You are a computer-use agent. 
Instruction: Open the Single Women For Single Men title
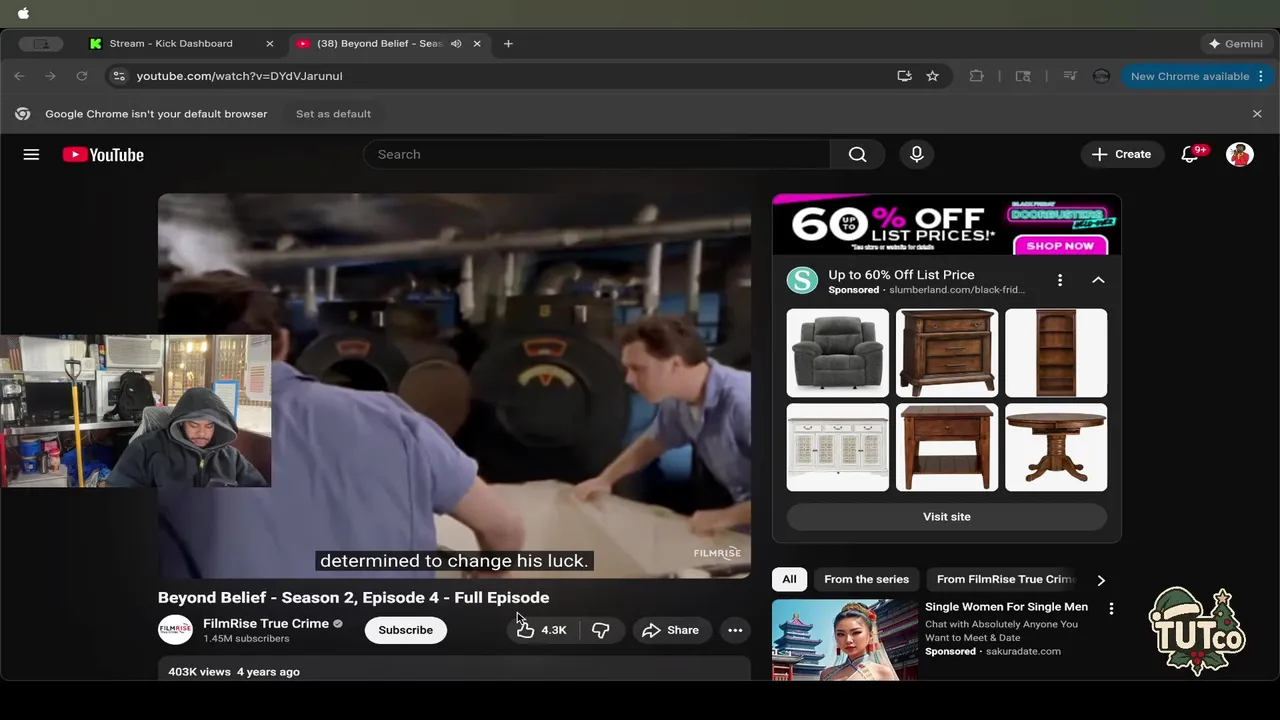(x=1006, y=607)
